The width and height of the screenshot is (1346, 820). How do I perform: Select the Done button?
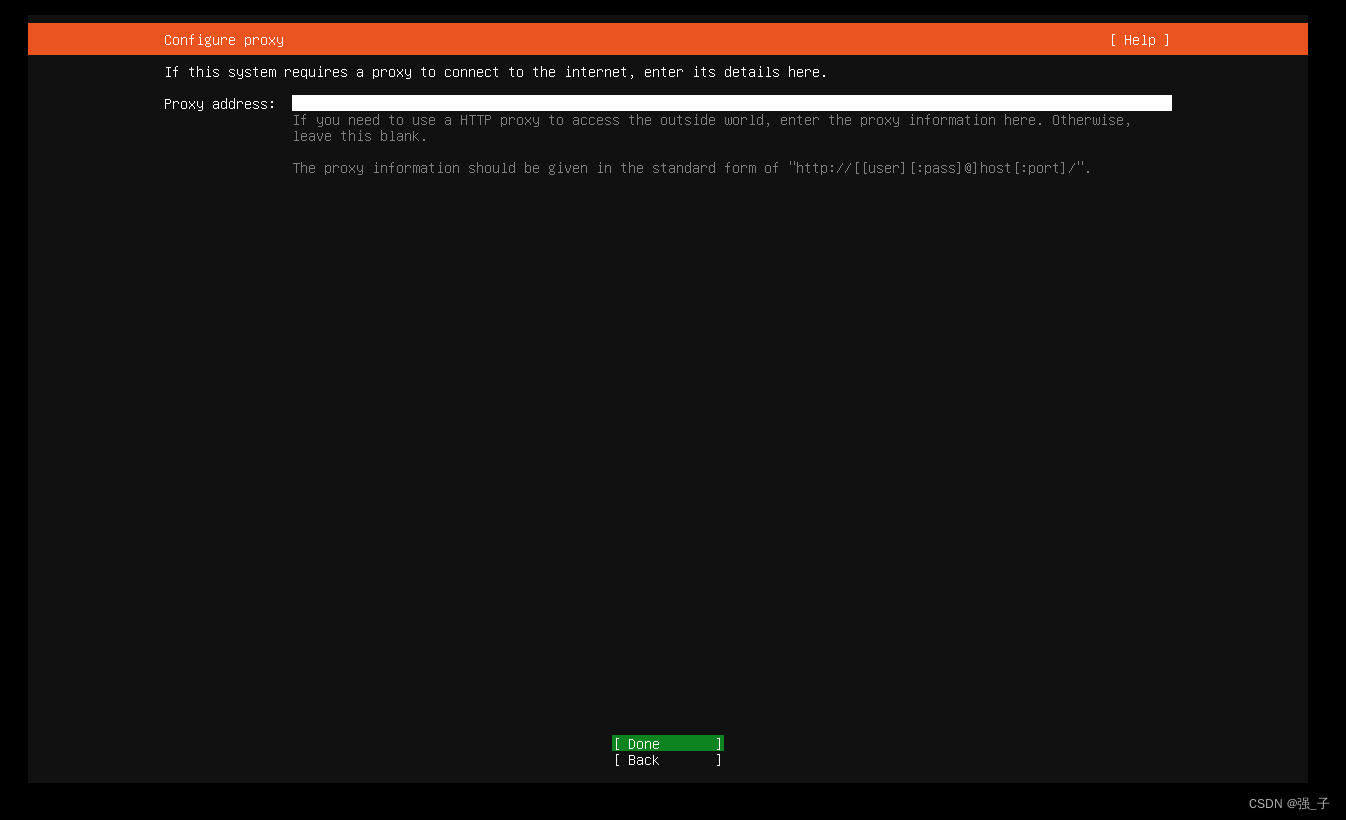668,743
